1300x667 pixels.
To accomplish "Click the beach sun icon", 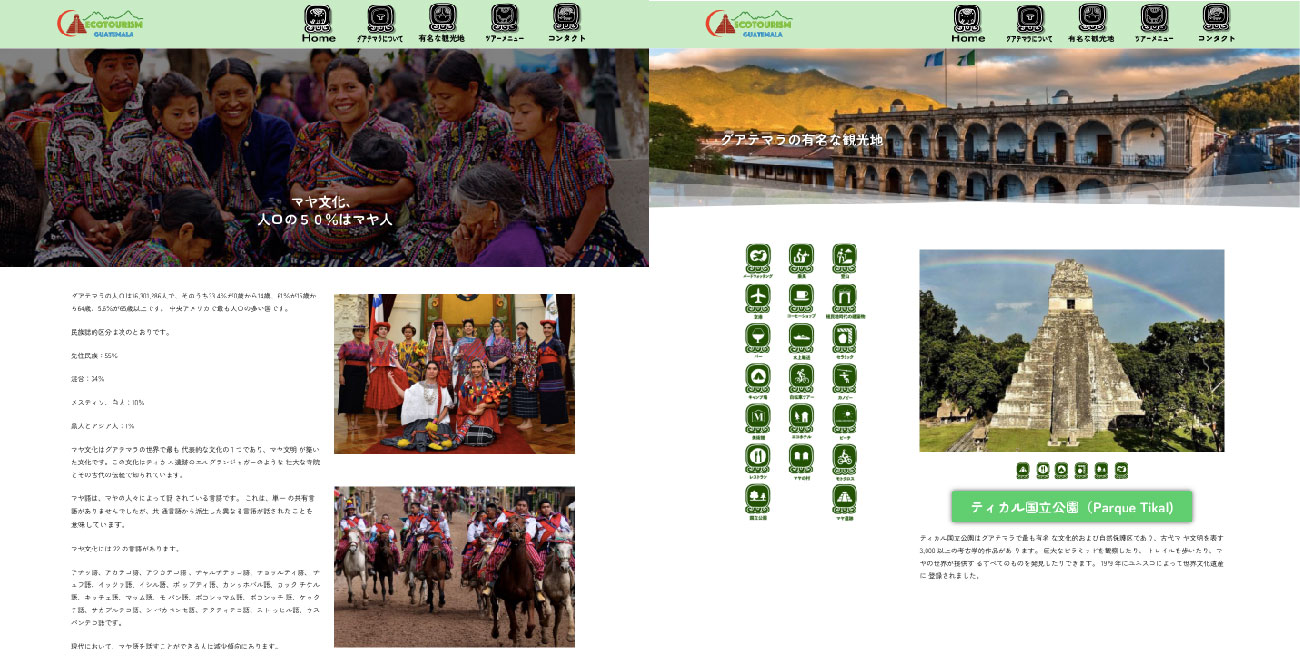I will tap(845, 417).
